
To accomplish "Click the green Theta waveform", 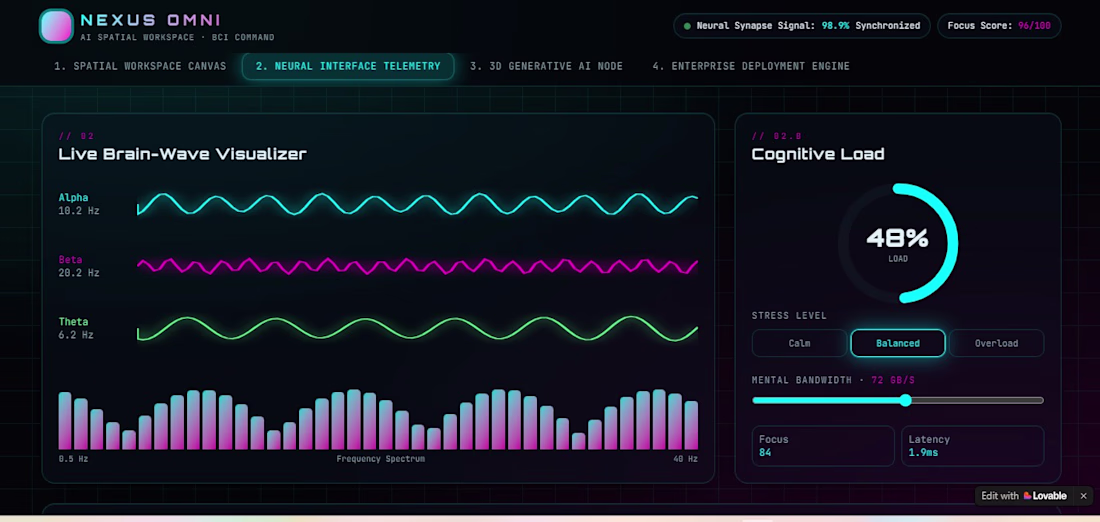I will tap(417, 328).
